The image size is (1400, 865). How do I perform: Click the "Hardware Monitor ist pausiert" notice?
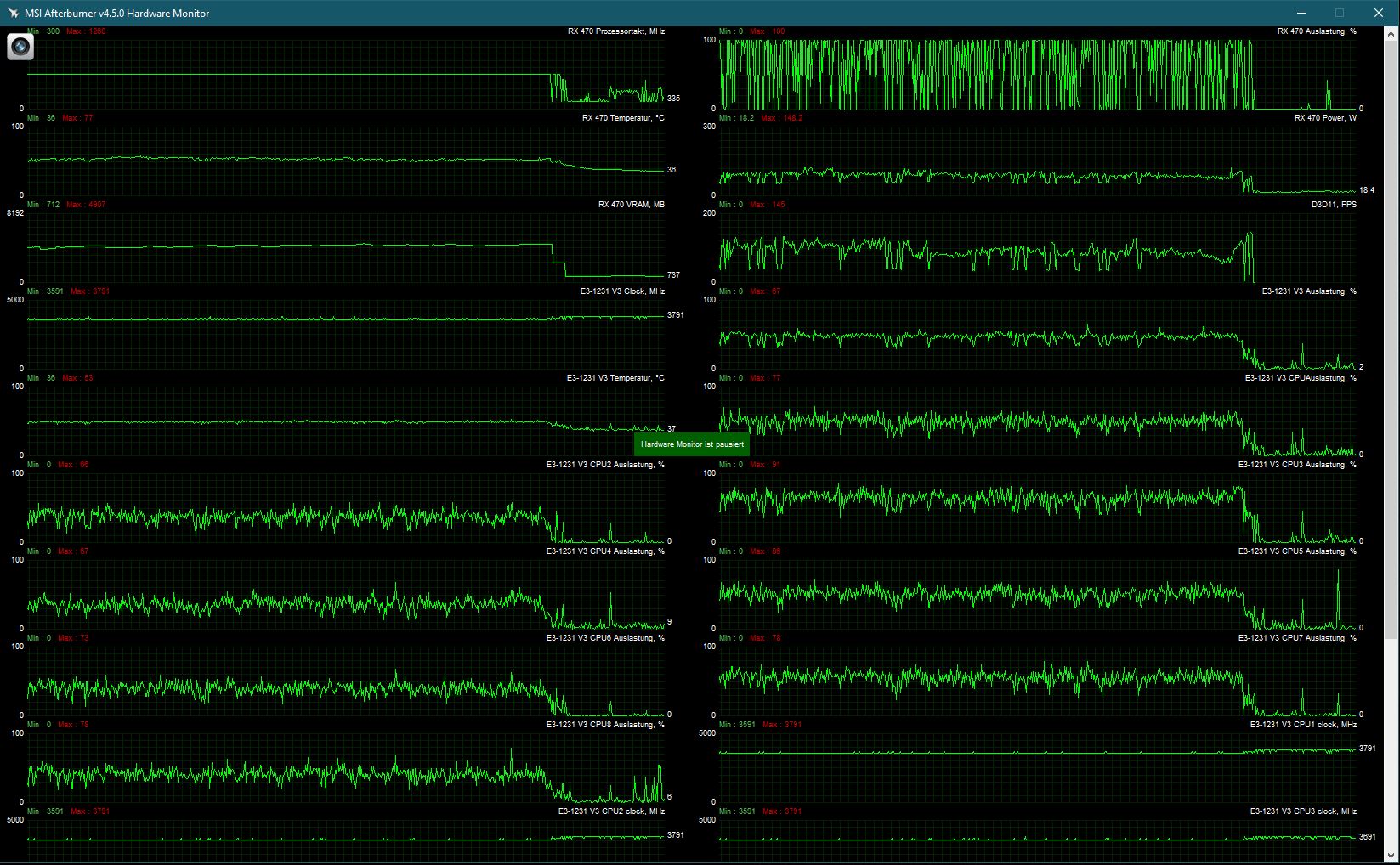pos(692,444)
